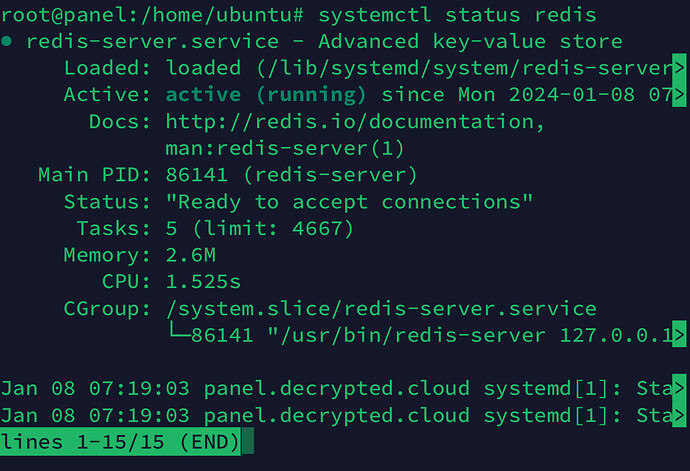Click the truncation arrow on the Loaded line
This screenshot has width=690, height=471.
679,67
